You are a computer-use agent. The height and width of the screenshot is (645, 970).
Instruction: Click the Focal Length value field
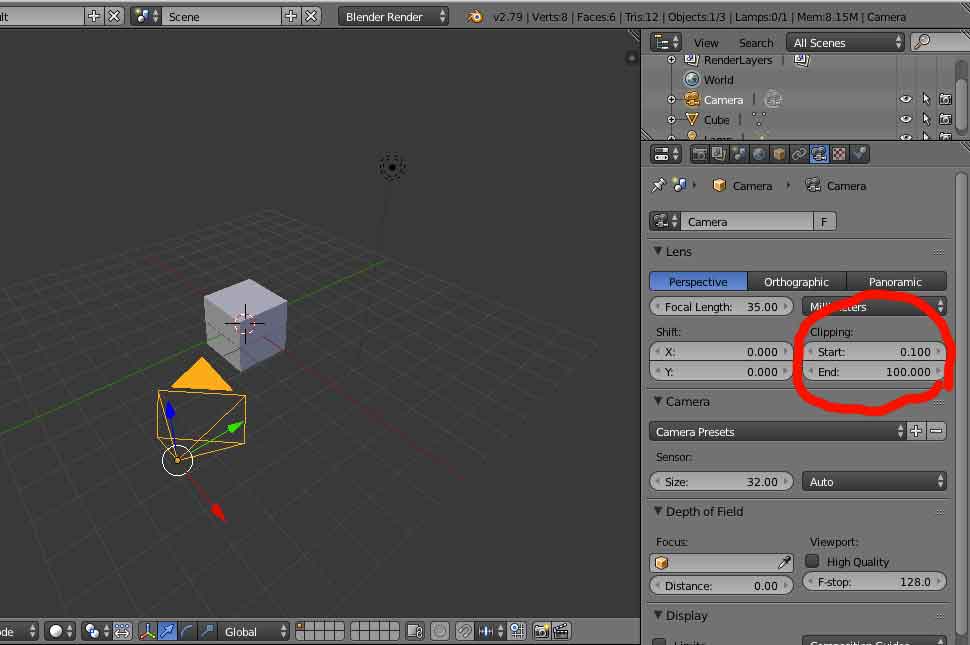[721, 307]
